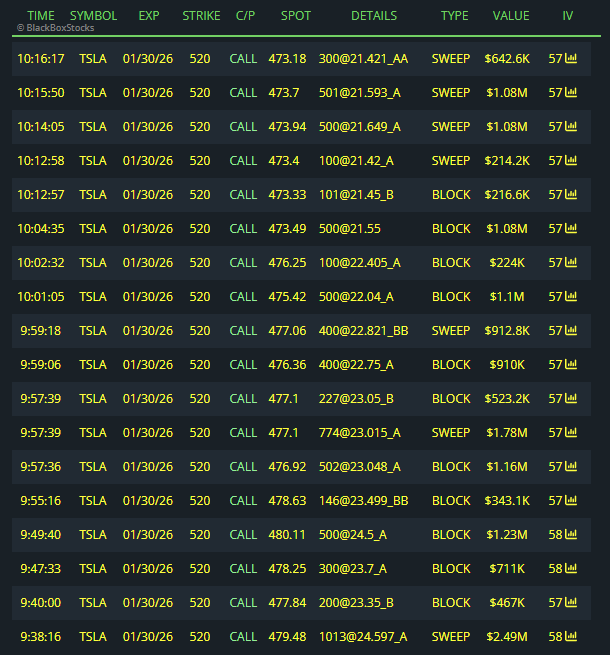Image resolution: width=610 pixels, height=655 pixels.
Task: Open IV chart icon for 9:40:00 row
Action: click(571, 602)
